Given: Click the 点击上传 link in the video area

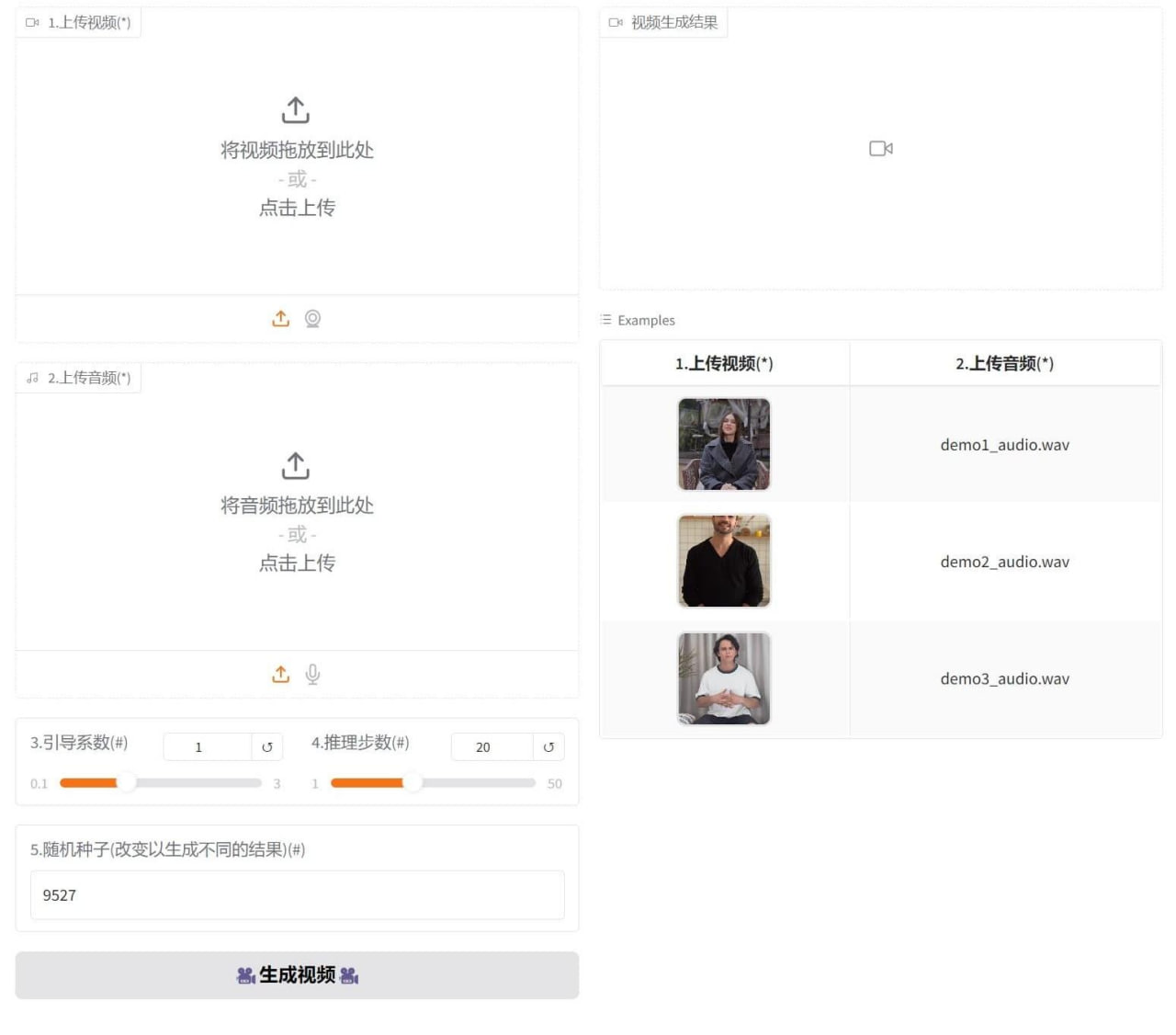Looking at the screenshot, I should (x=296, y=208).
